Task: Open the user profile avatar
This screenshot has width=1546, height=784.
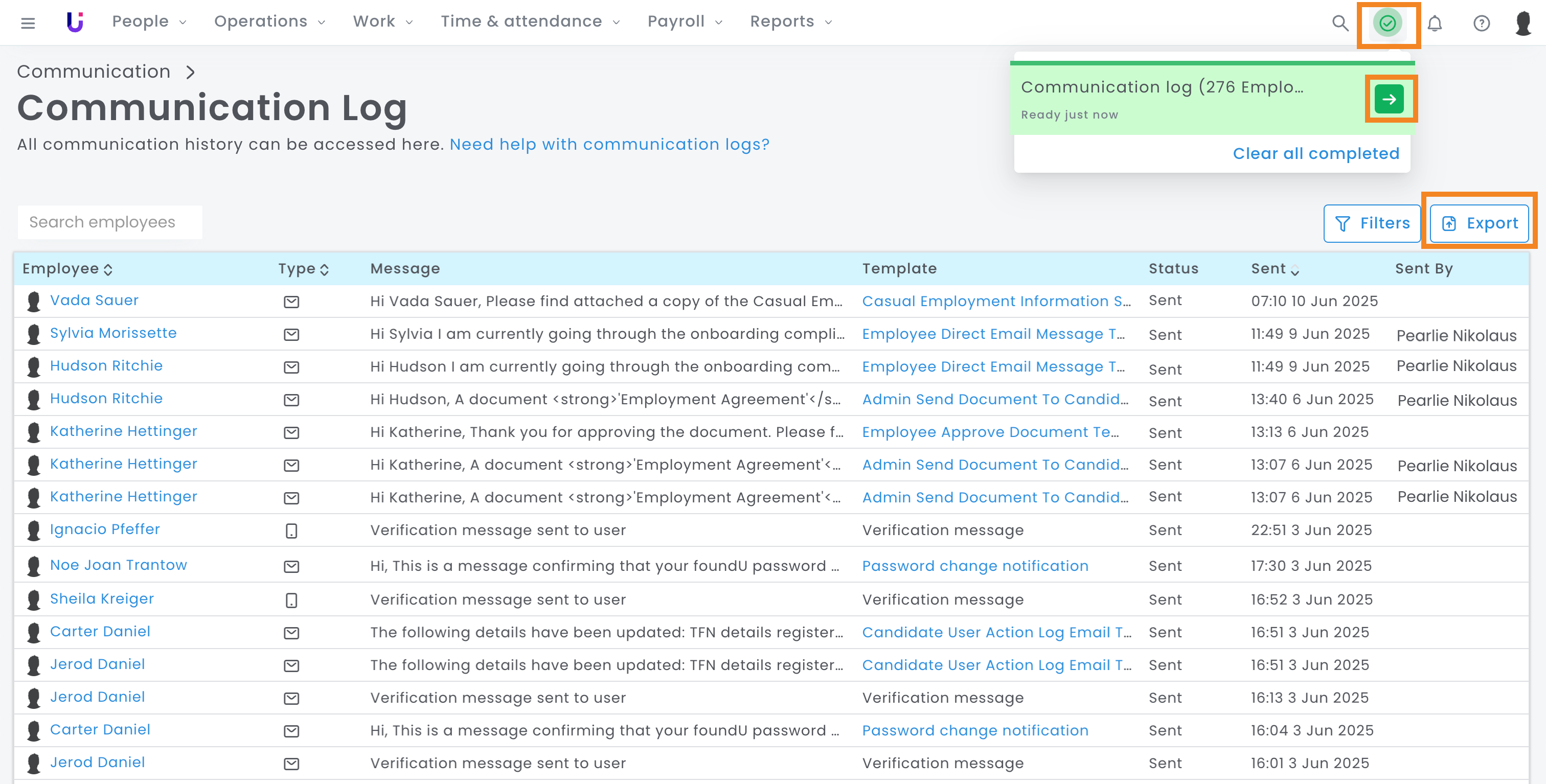Action: pos(1523,24)
